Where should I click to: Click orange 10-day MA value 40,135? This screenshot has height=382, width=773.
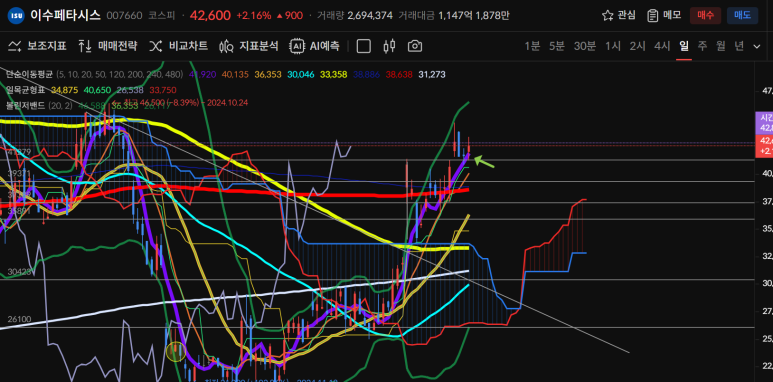236,74
